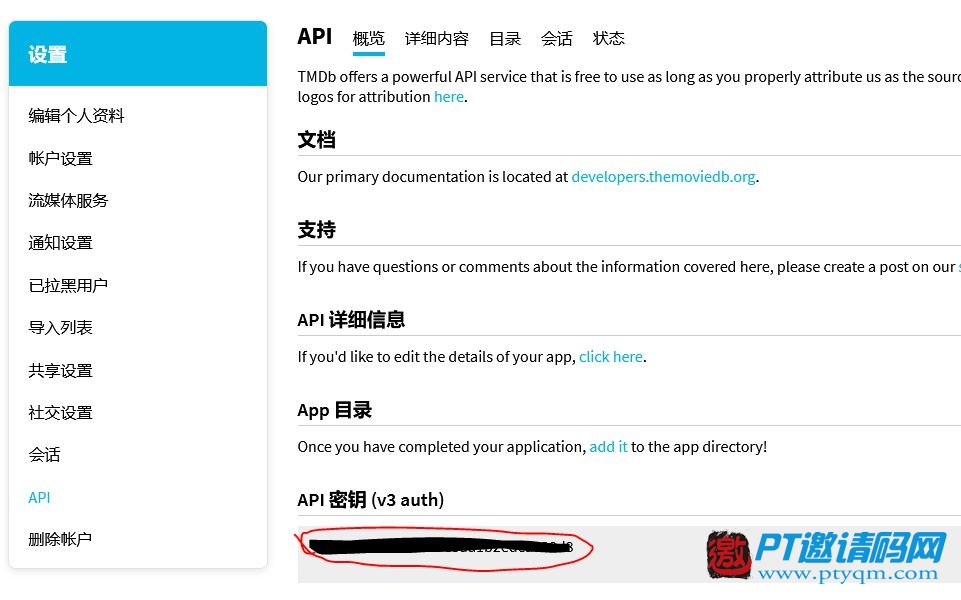Open the 详细内容 tab
The image size is (961, 600).
(436, 39)
